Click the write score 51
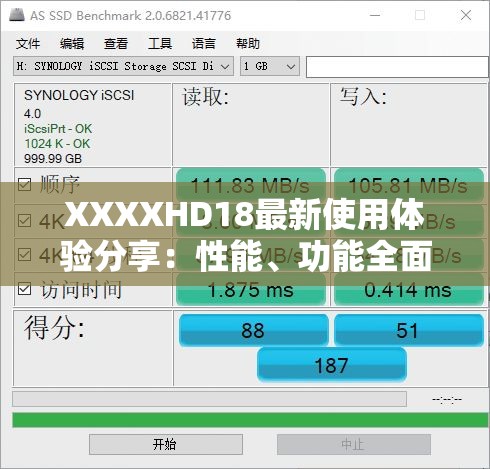490x469 pixels. coord(409,330)
